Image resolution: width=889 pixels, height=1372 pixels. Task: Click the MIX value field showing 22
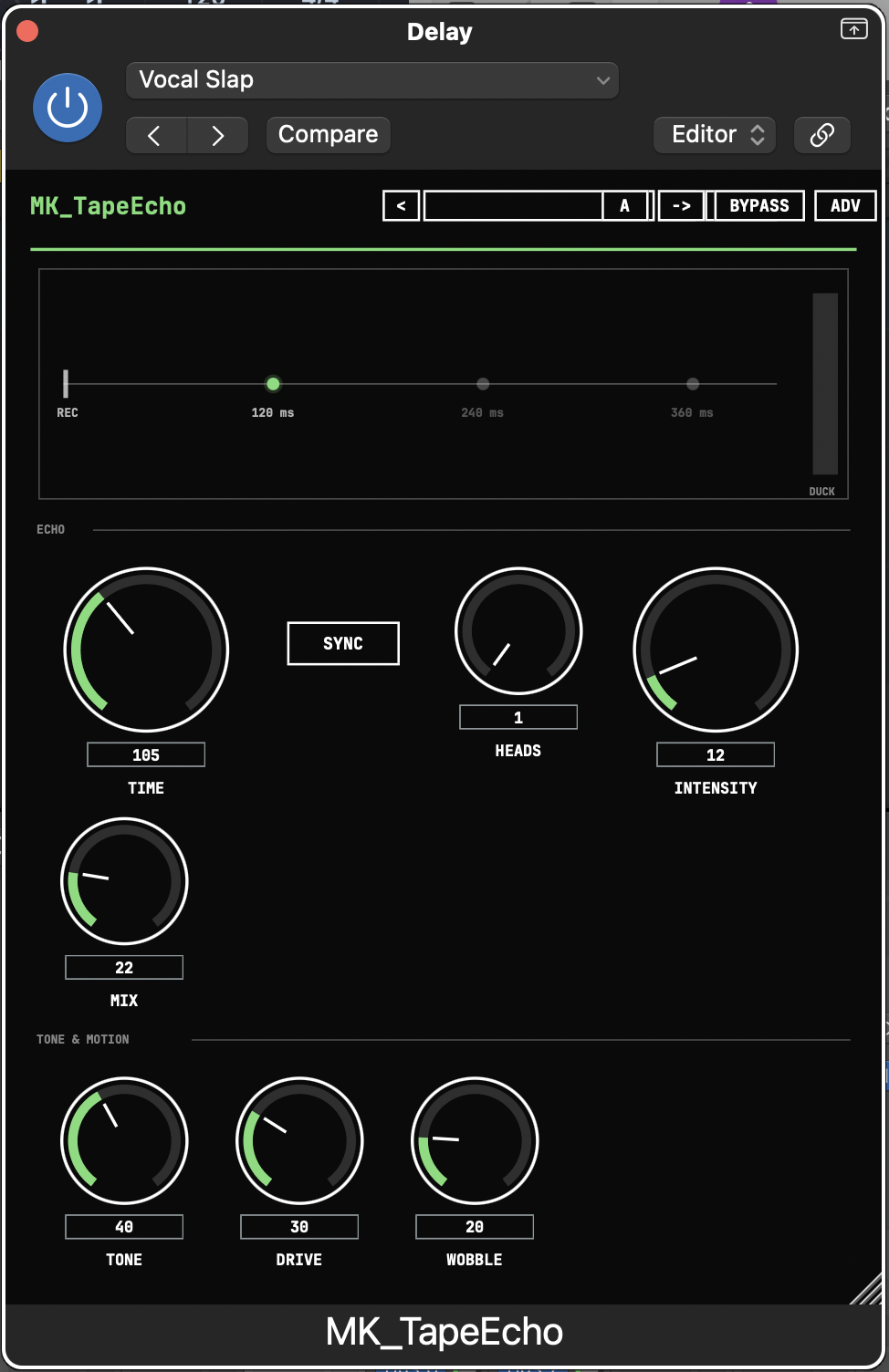coord(124,967)
